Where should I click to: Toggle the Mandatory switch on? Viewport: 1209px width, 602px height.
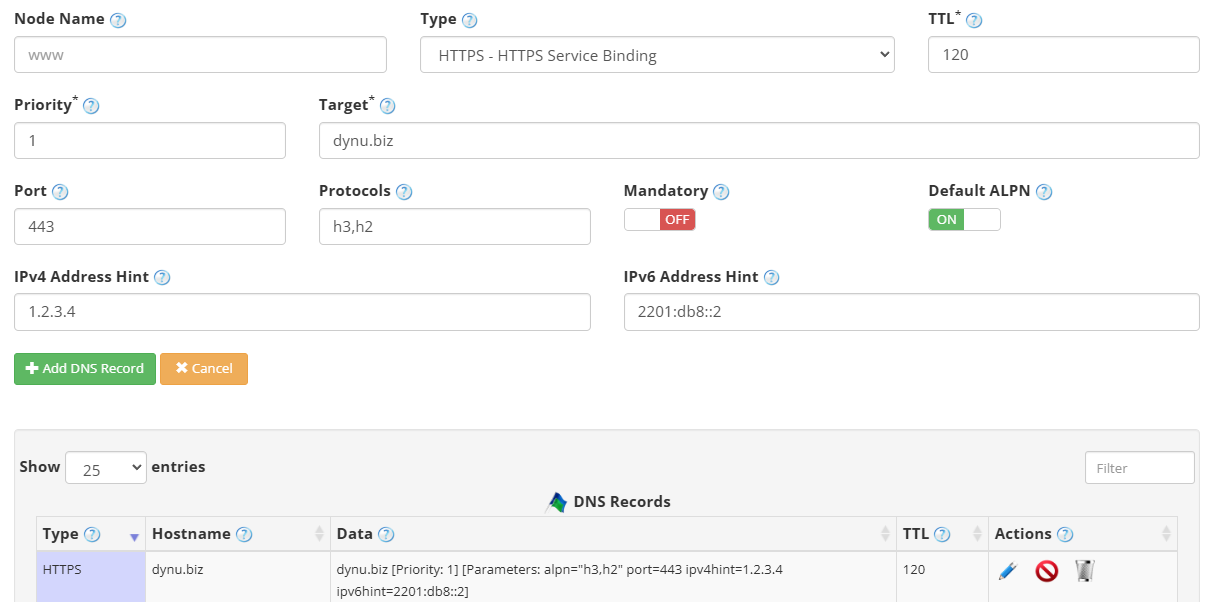(x=659, y=219)
